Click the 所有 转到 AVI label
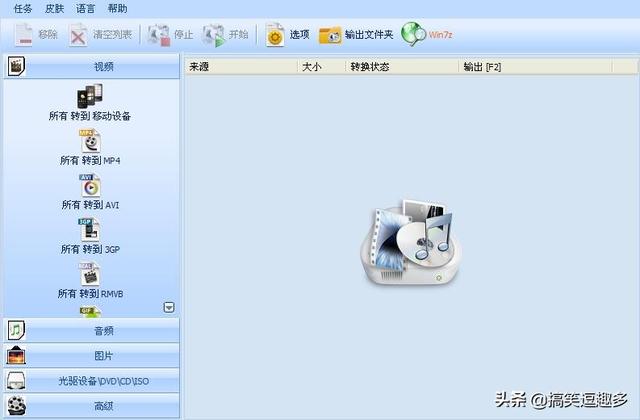 pyautogui.click(x=90, y=204)
